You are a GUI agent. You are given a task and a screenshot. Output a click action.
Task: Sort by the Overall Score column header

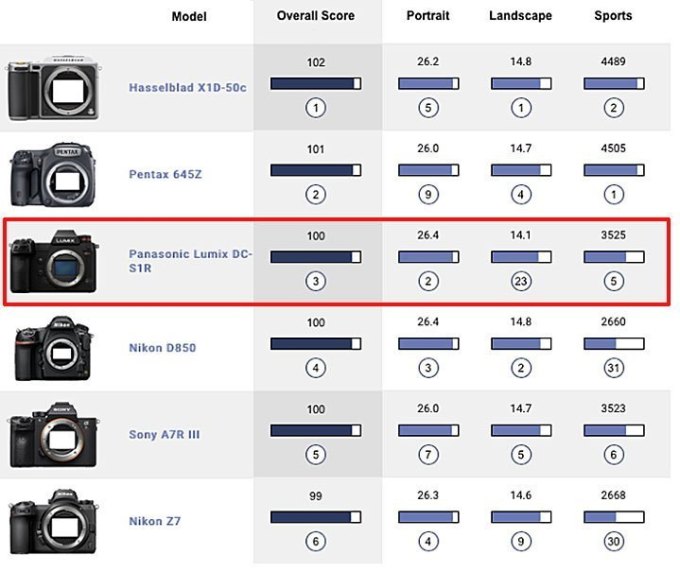[x=316, y=16]
